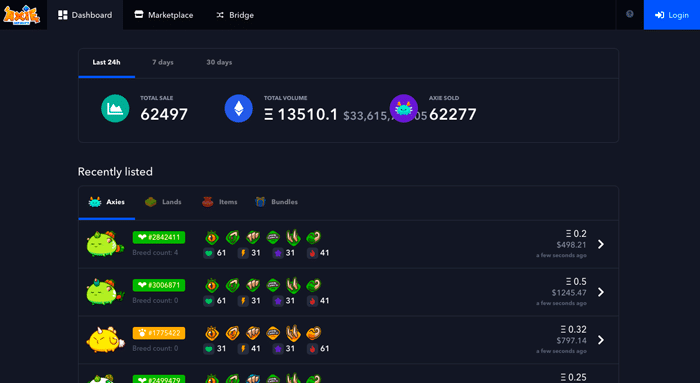Click the Ξ 0.32 price of listing #1775422

click(x=574, y=329)
